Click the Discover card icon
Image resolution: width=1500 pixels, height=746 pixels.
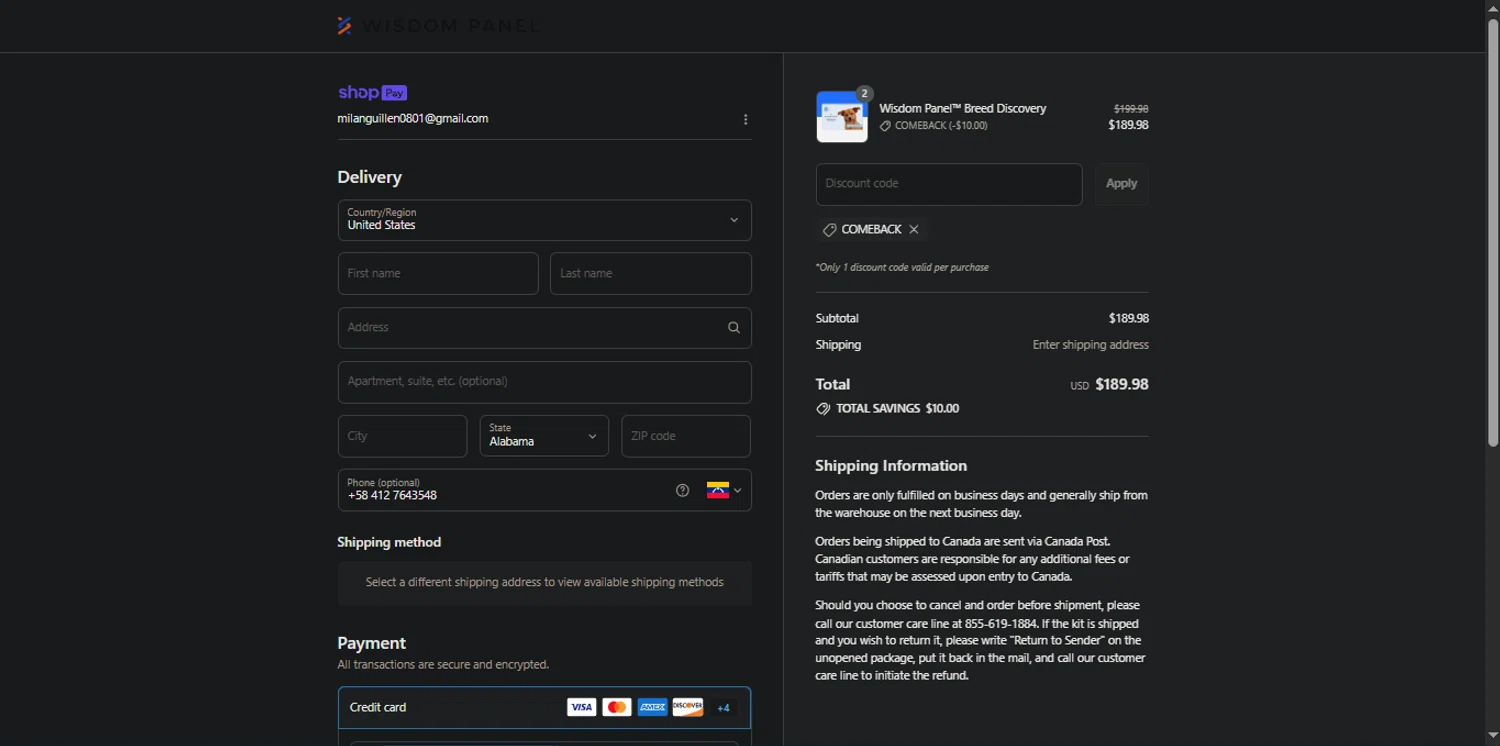[x=687, y=707]
